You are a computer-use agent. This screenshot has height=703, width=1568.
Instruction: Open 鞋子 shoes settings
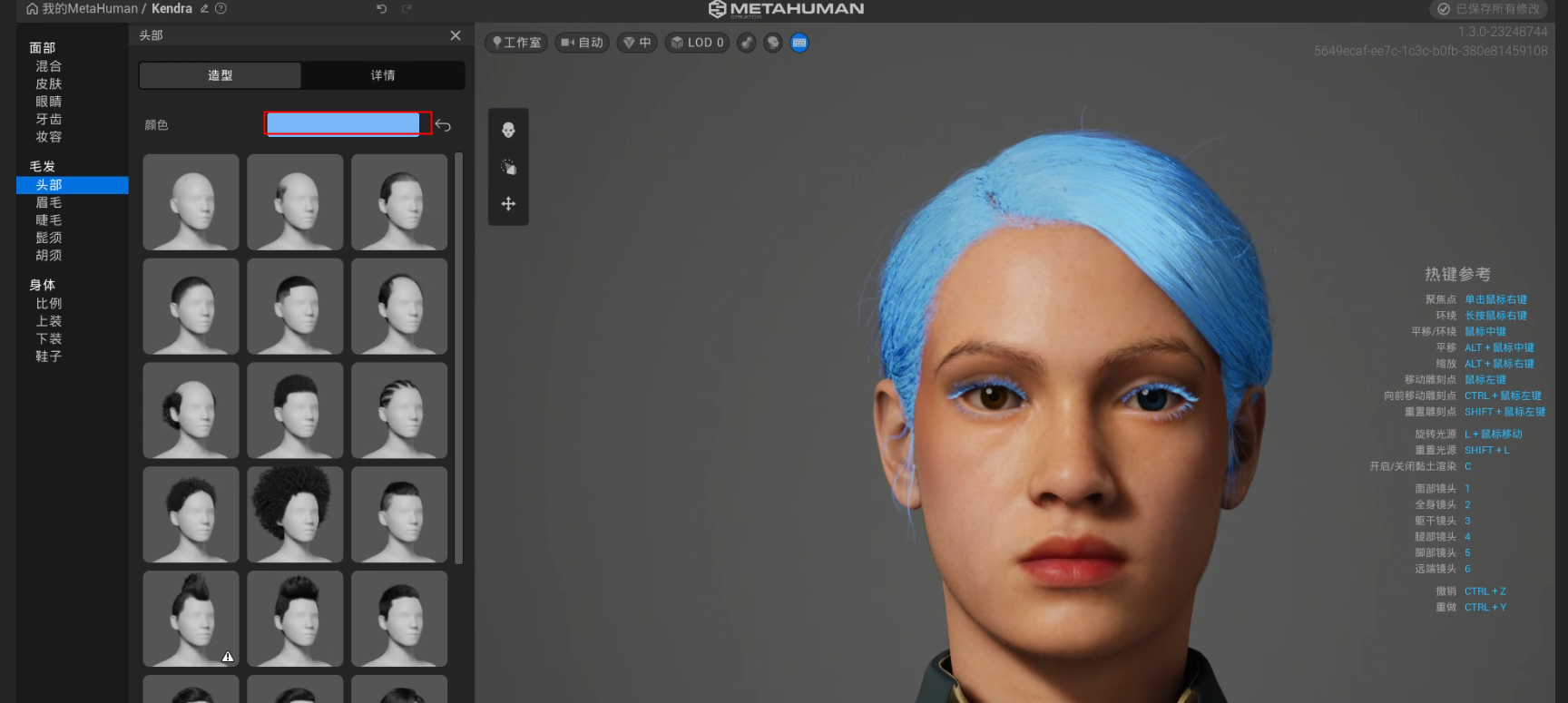[x=49, y=356]
